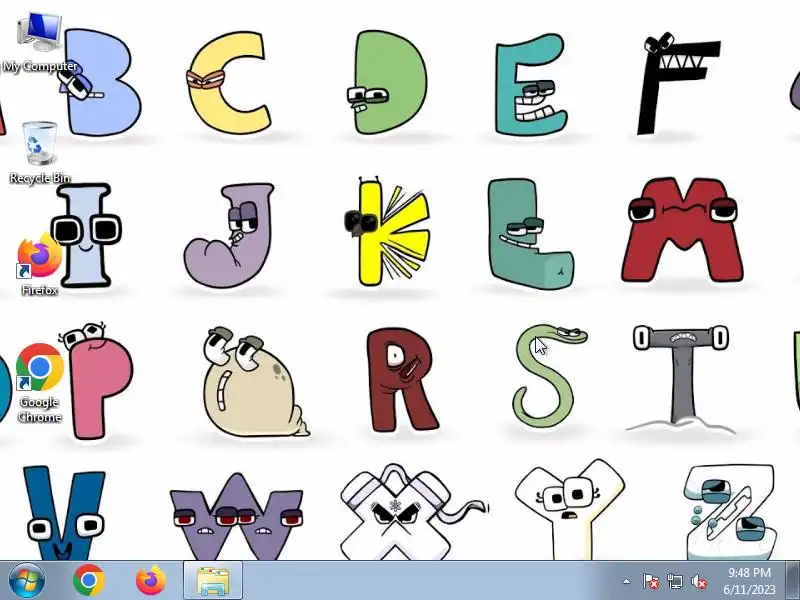Open the Windows Start menu orb
The width and height of the screenshot is (800, 600).
[x=26, y=581]
